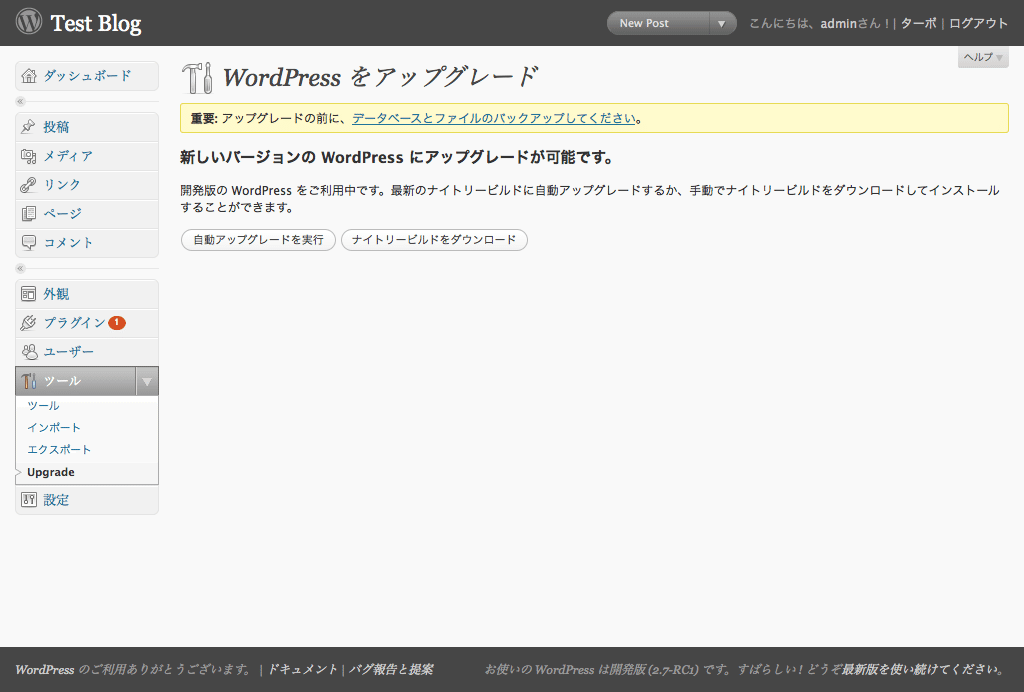Click 最新版を使い続けてください footer link
This screenshot has width=1024, height=692.
(x=920, y=670)
